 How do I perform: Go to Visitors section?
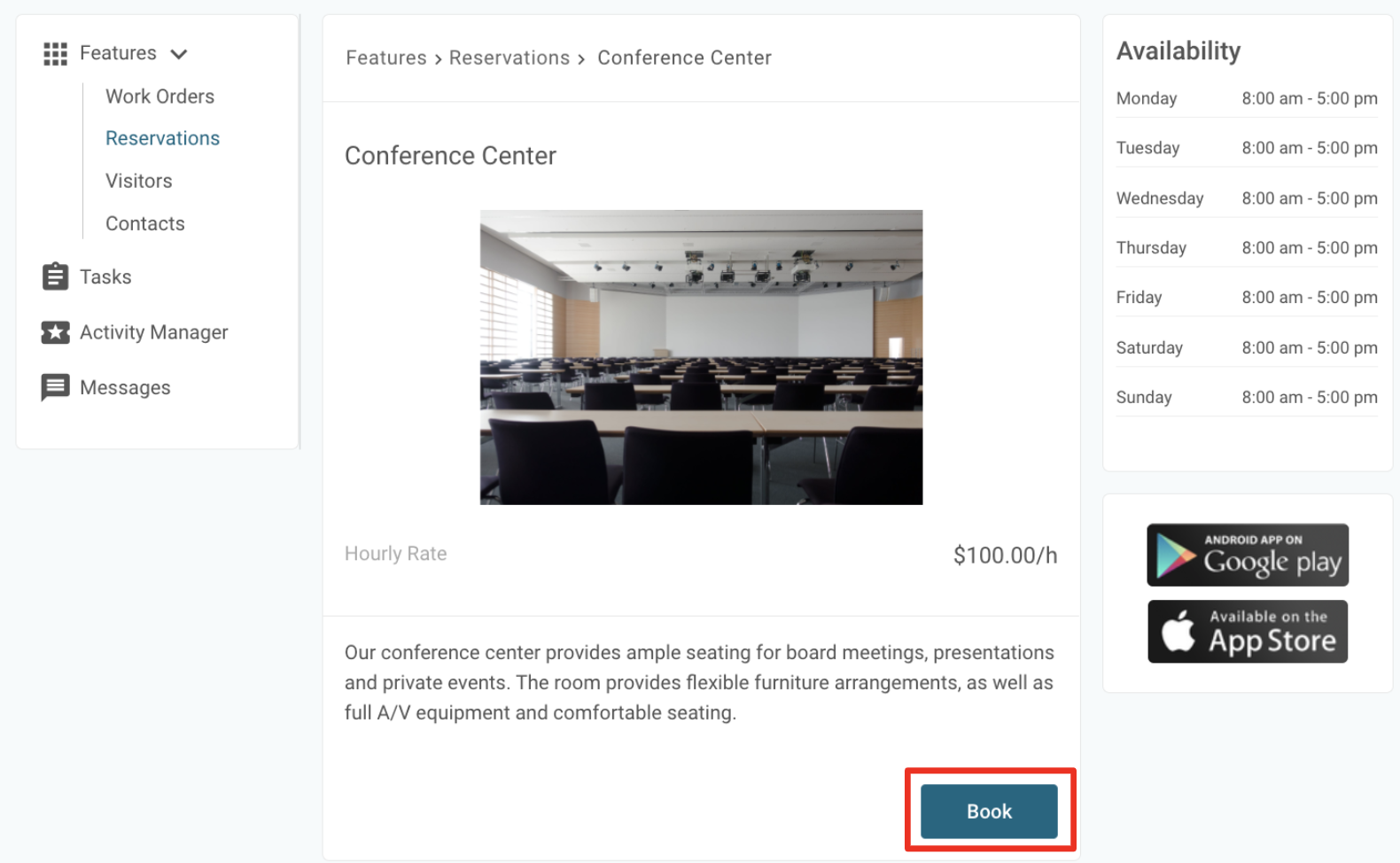coord(138,181)
